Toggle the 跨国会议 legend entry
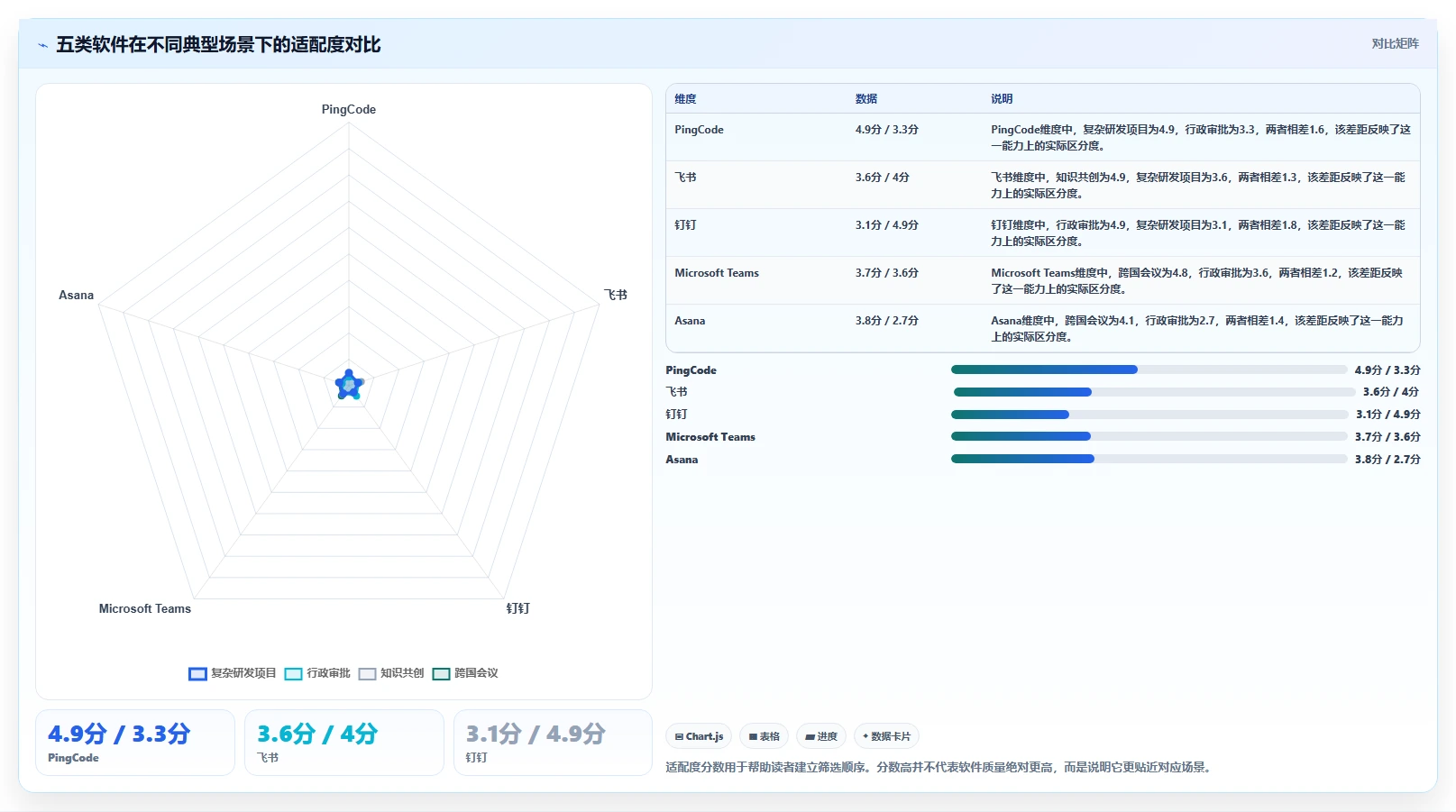The height and width of the screenshot is (812, 1456). point(465,673)
